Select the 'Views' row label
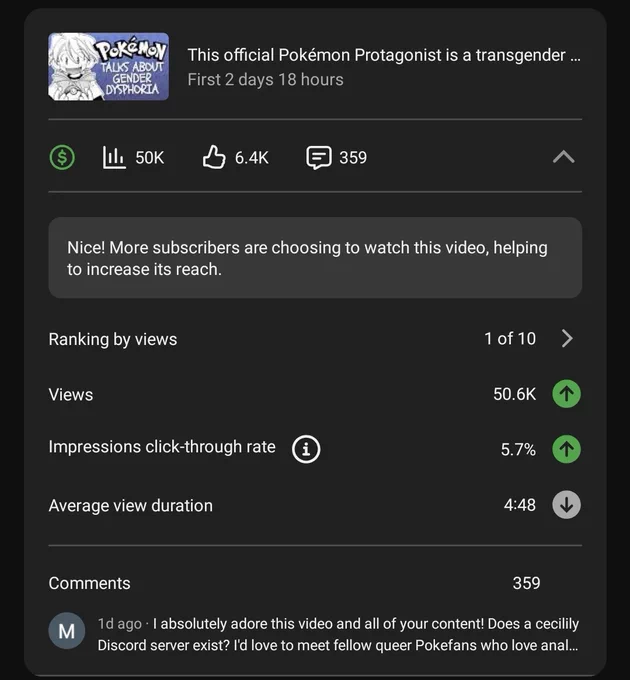Image resolution: width=630 pixels, height=680 pixels. 71,395
